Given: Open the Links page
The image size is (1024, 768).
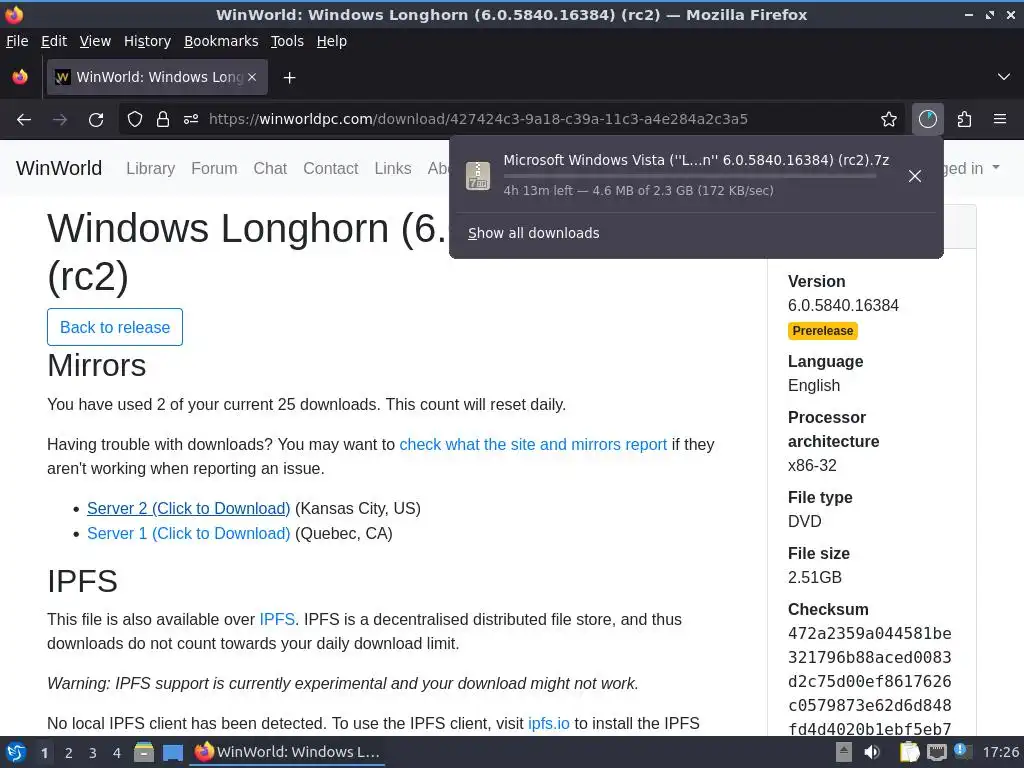Looking at the screenshot, I should 392,168.
